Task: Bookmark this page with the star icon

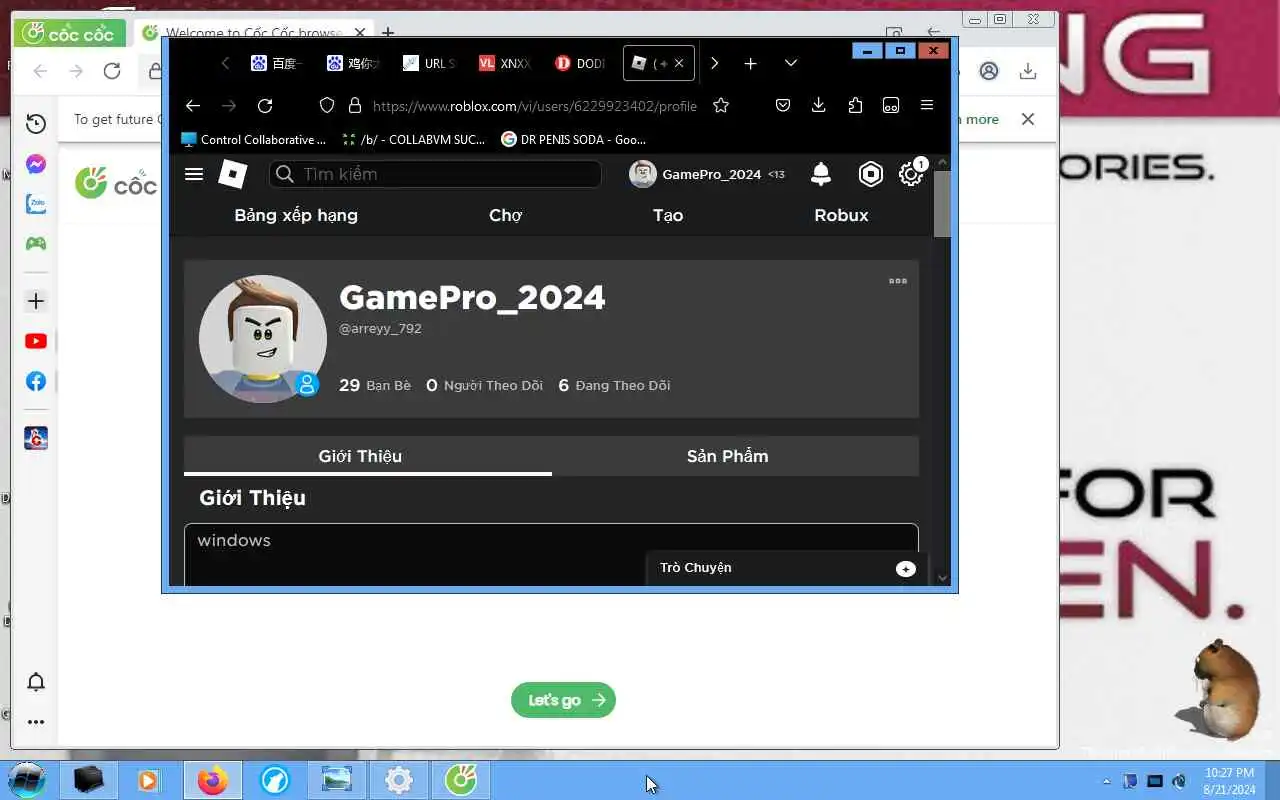Action: 721,106
